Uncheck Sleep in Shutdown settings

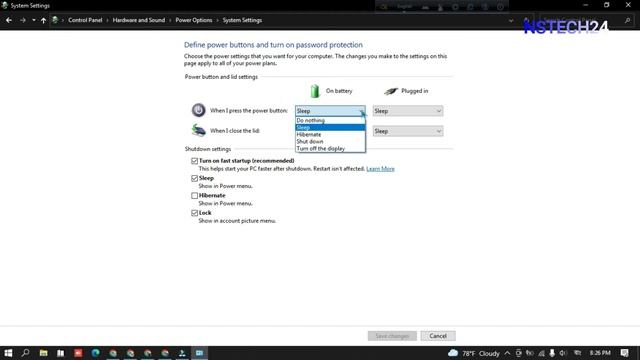(195, 178)
